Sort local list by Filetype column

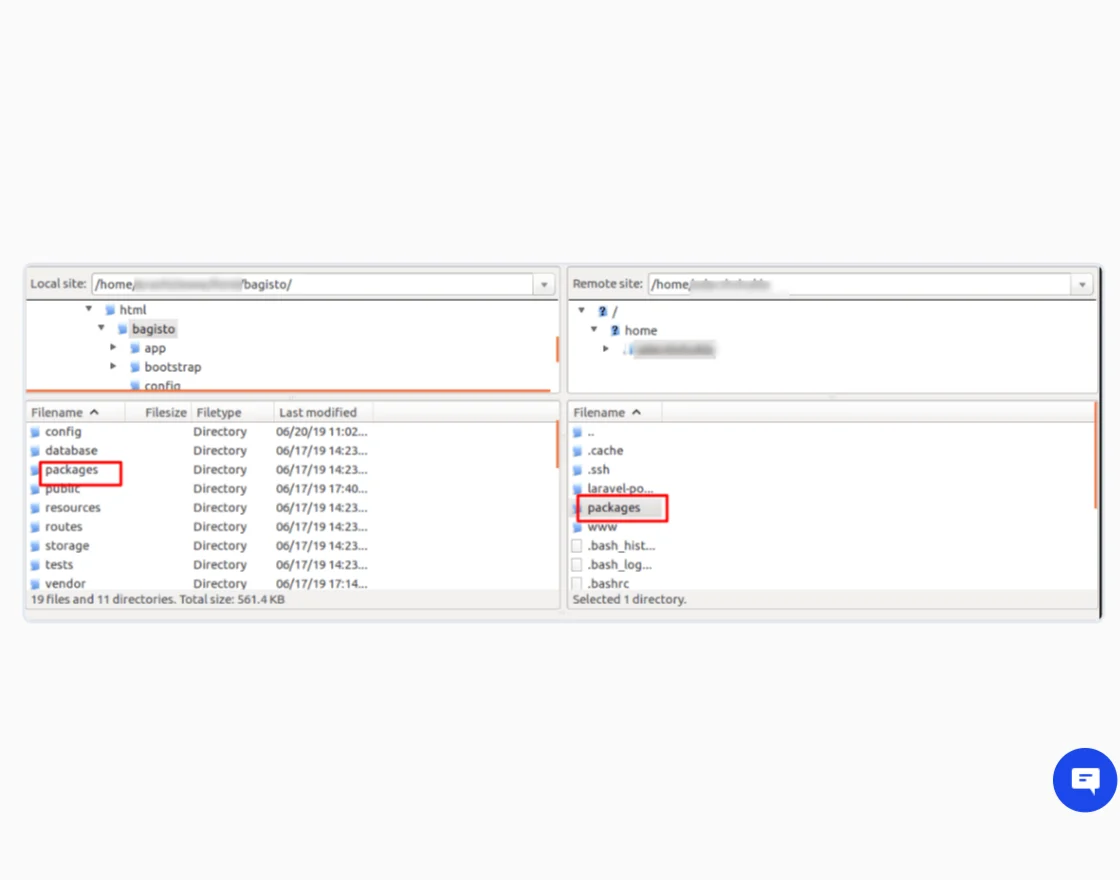(232, 412)
